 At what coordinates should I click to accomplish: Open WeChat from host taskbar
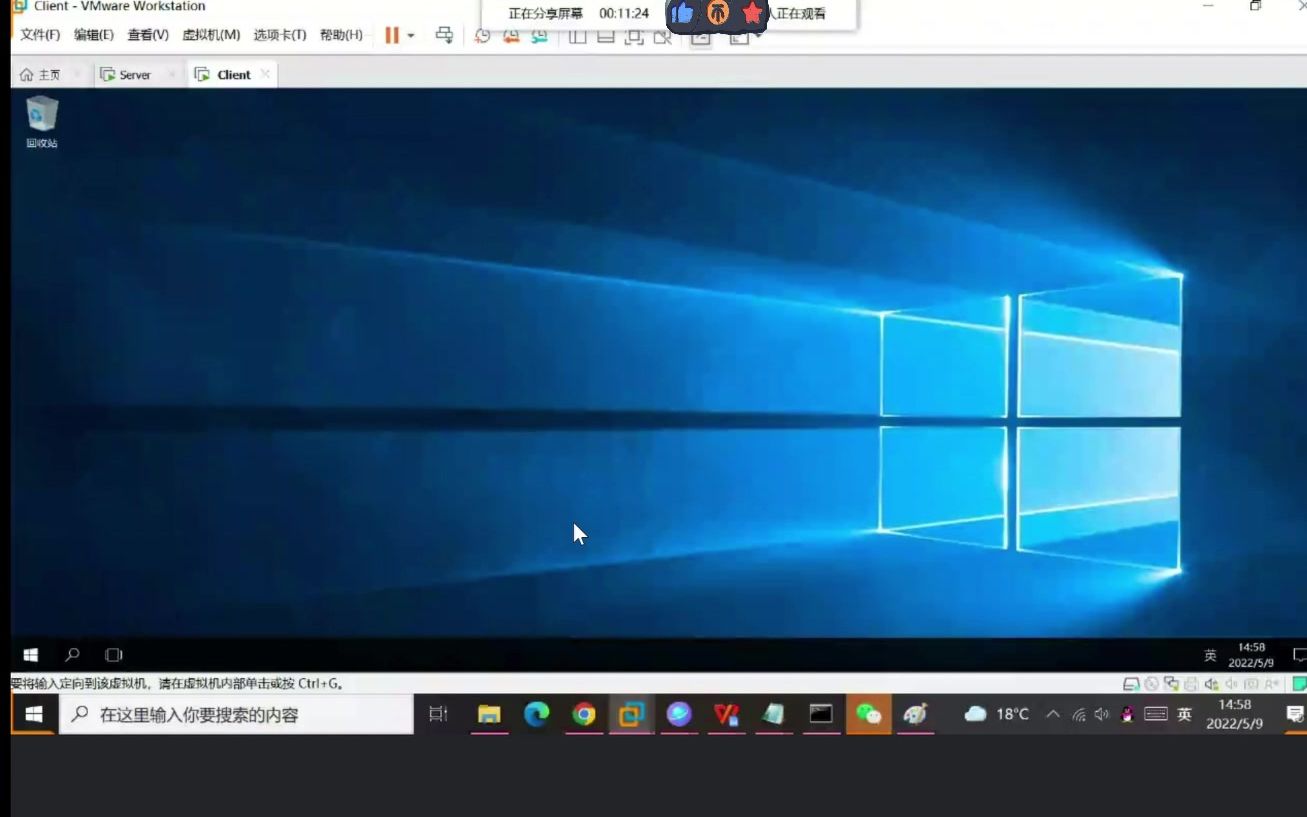coord(868,714)
